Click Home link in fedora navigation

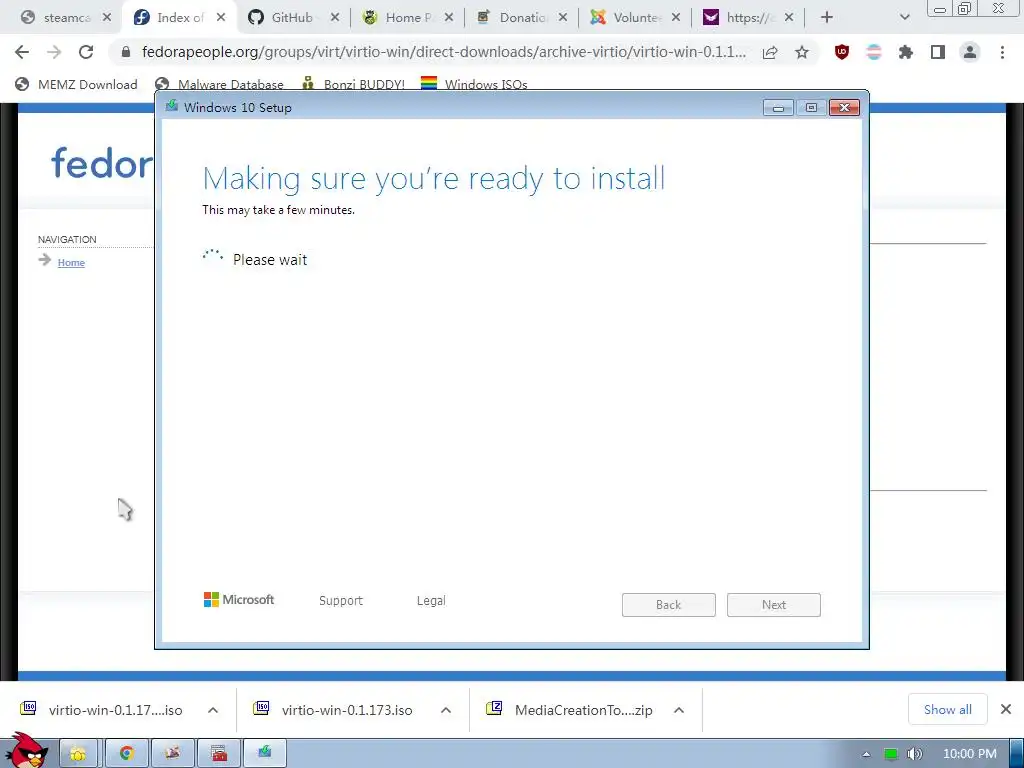71,263
